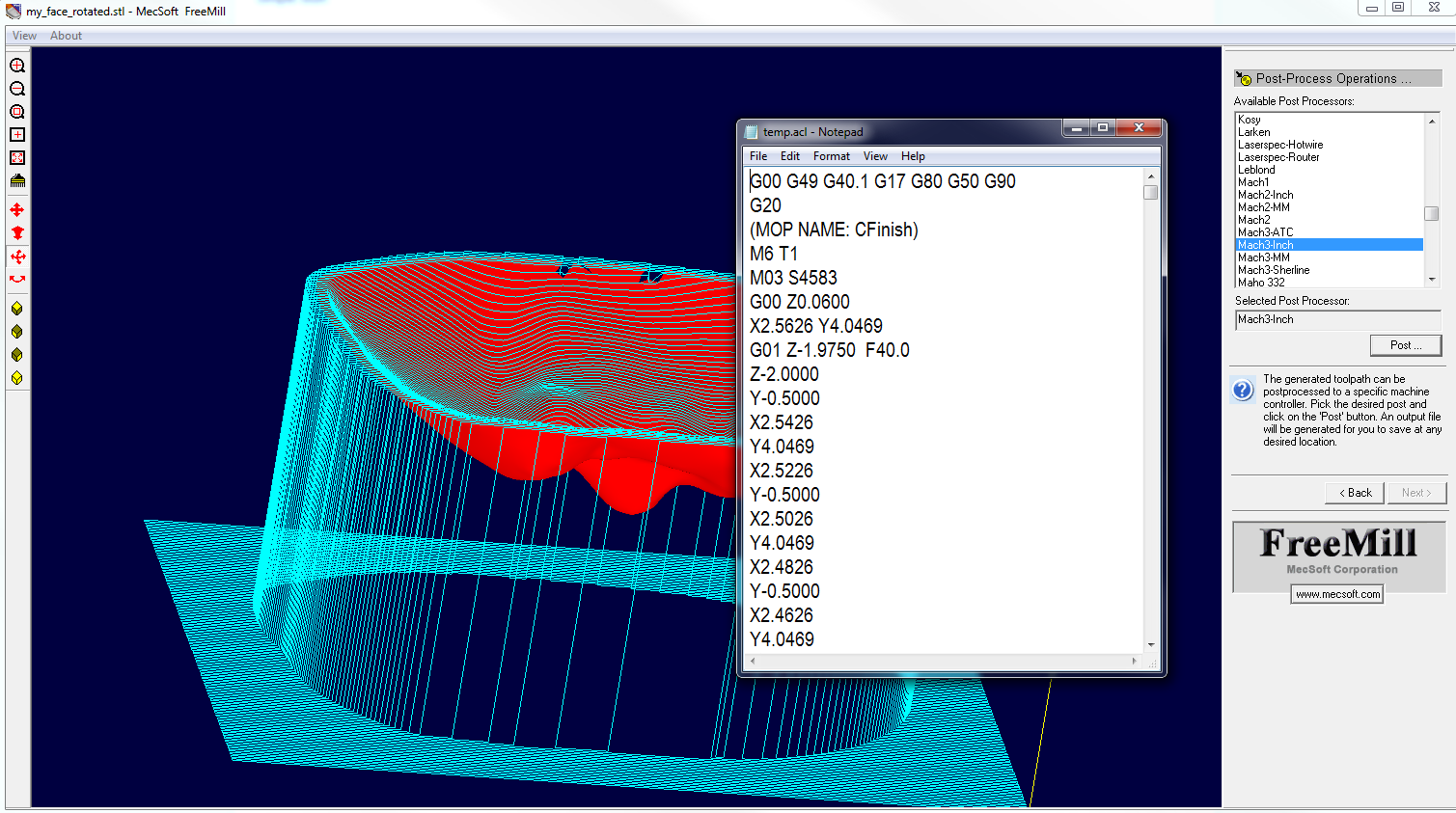Image resolution: width=1456 pixels, height=813 pixels.
Task: Click the Selected Post Processor field
Action: click(x=1338, y=319)
